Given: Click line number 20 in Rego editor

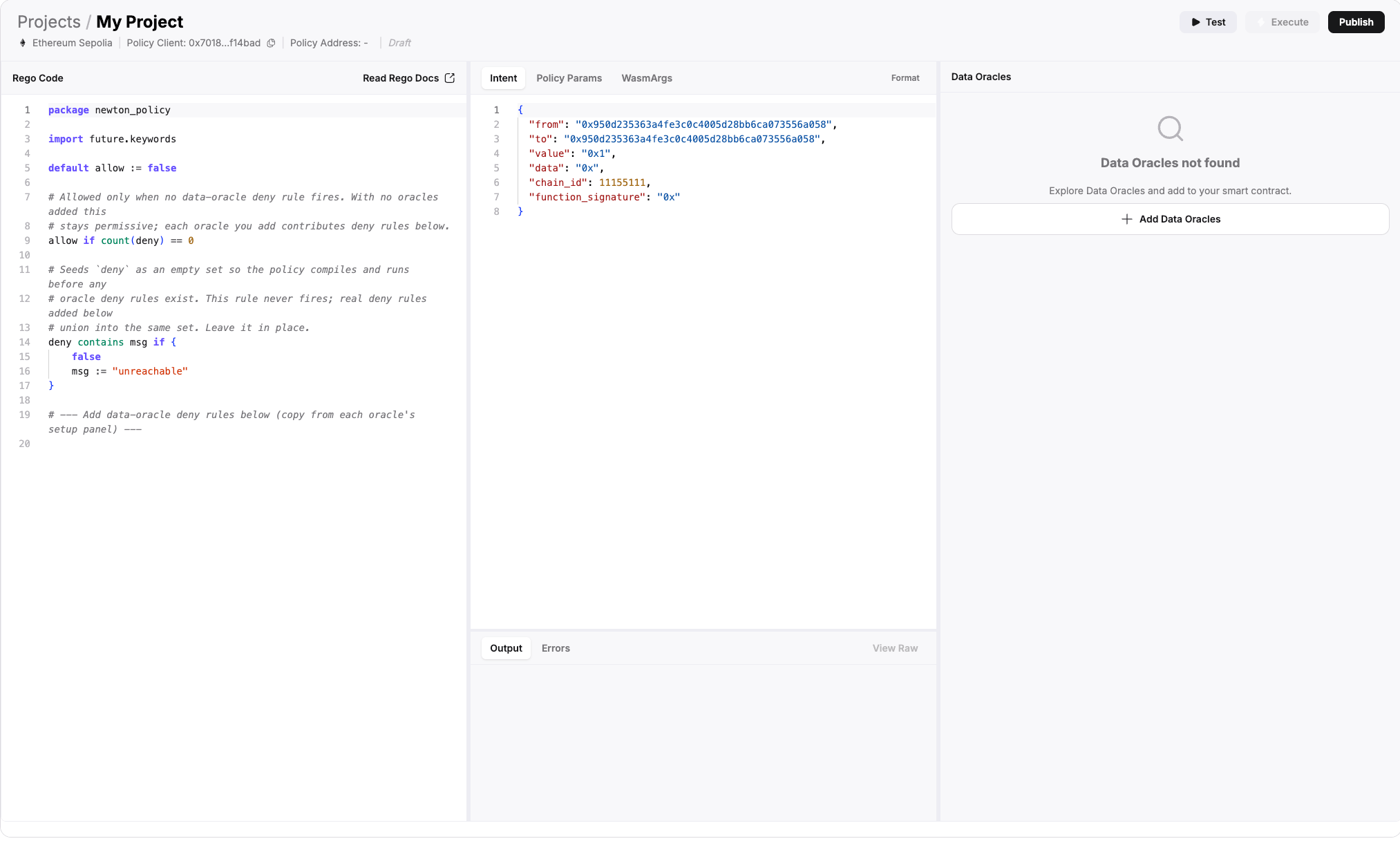Looking at the screenshot, I should tap(25, 444).
